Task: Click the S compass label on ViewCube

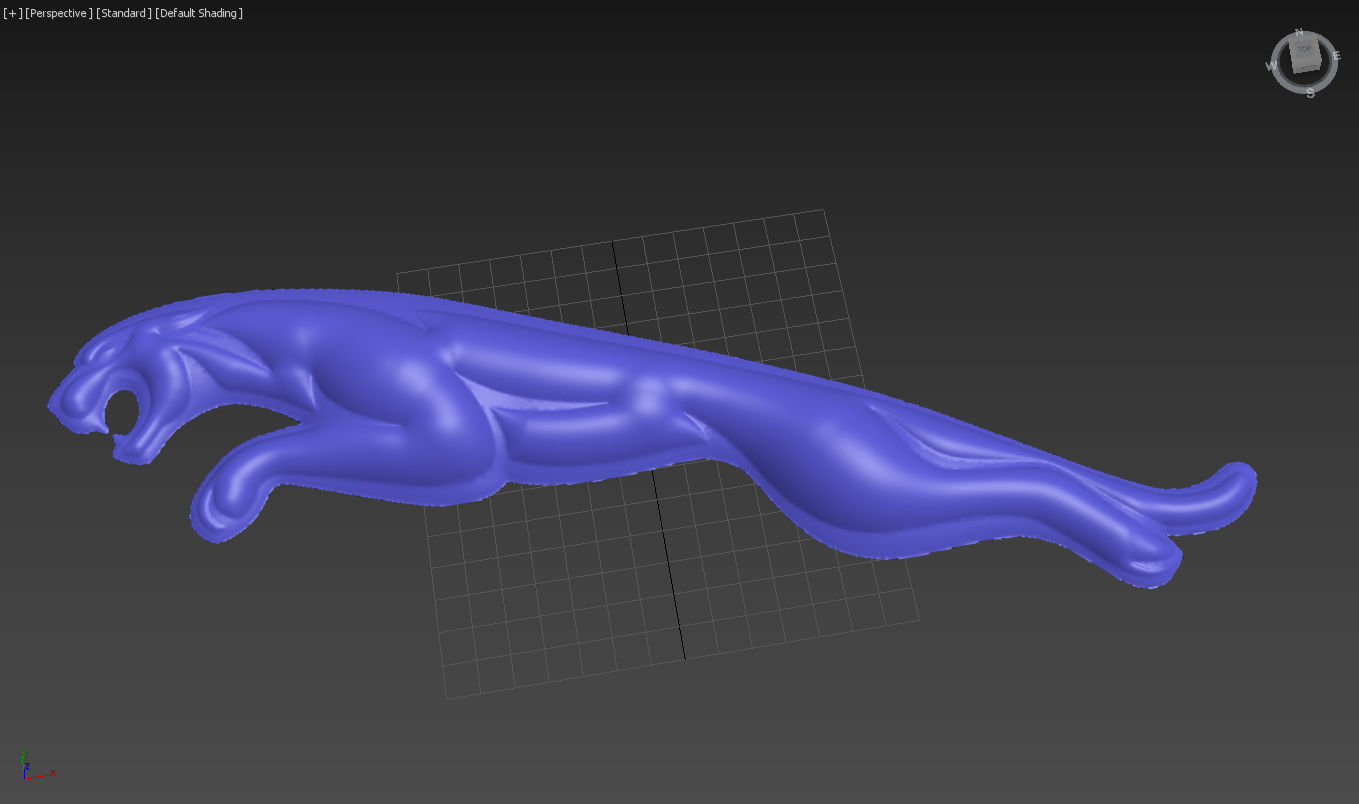Action: coord(1310,93)
